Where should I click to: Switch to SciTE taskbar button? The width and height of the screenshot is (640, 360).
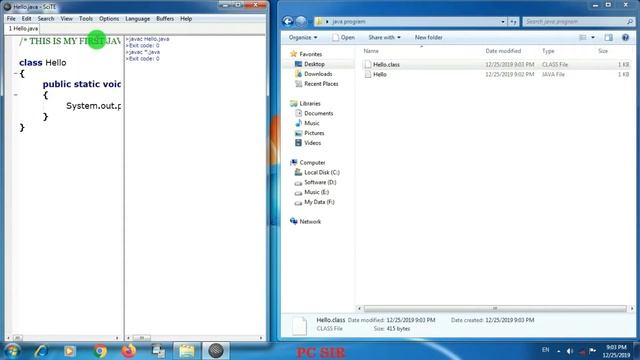[216, 351]
